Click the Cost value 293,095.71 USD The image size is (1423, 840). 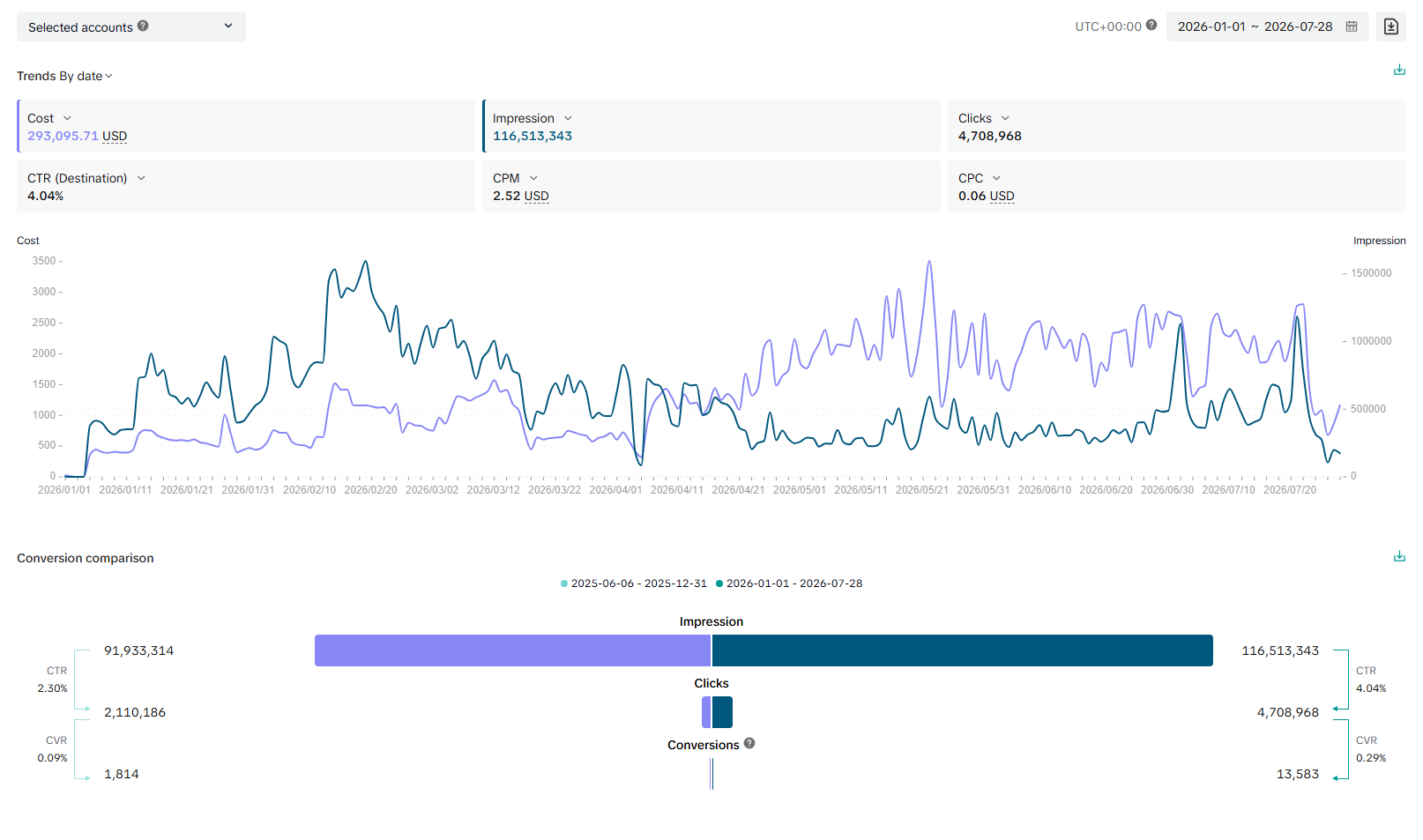[78, 136]
